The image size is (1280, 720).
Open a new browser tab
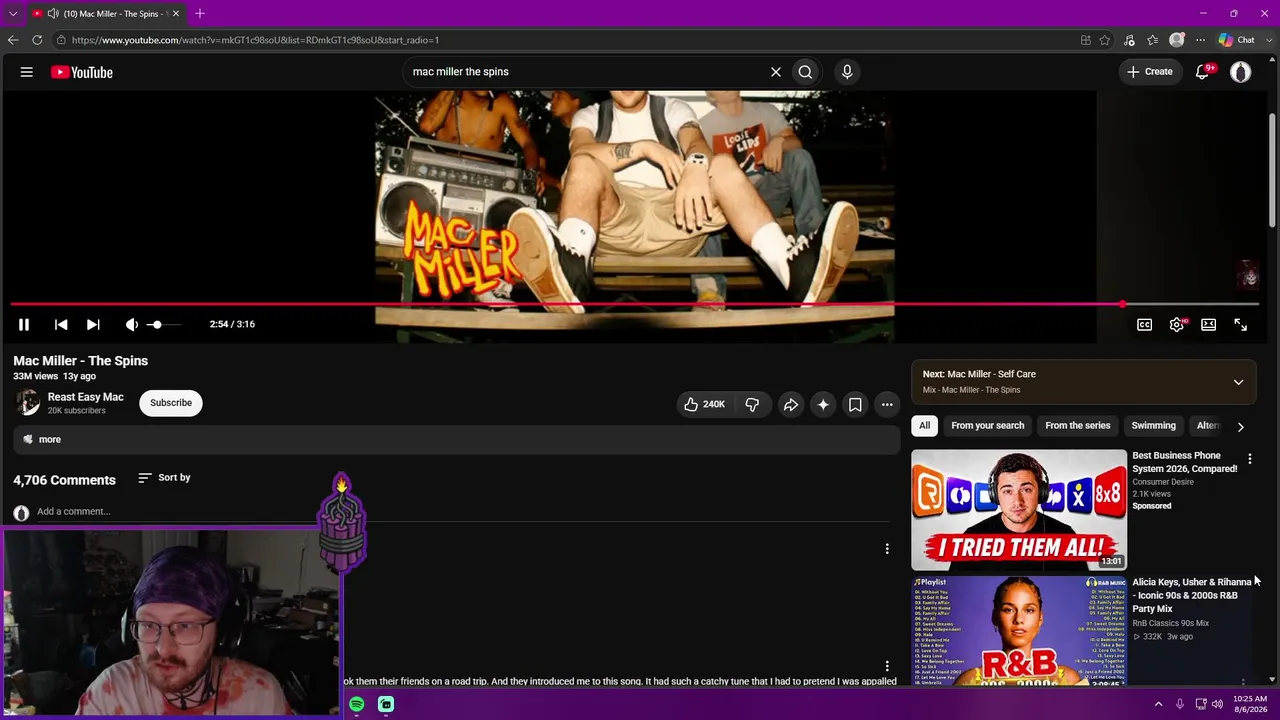coord(200,14)
